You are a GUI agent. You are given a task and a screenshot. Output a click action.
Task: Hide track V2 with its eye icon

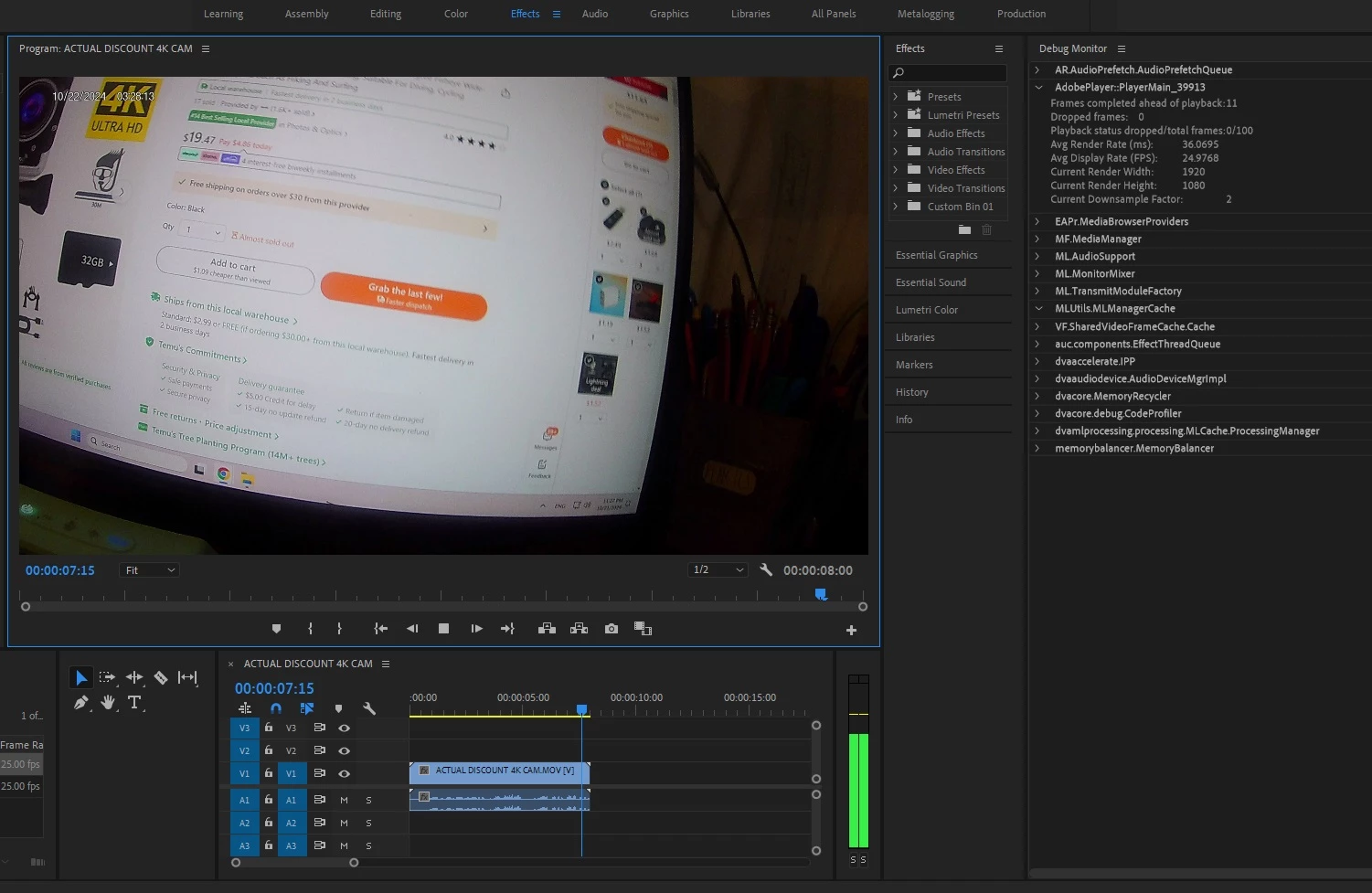coord(344,750)
